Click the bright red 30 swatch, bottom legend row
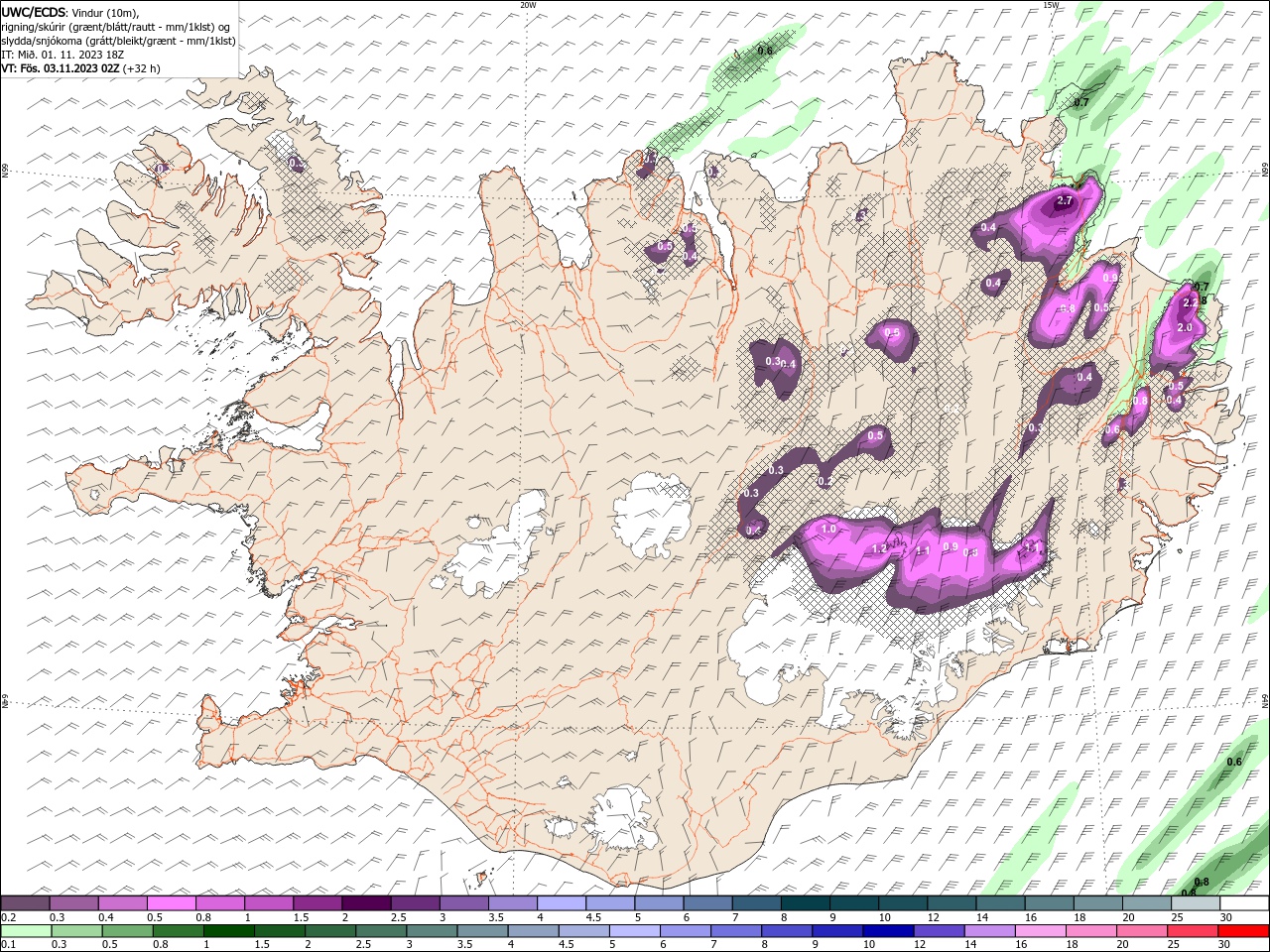The height and width of the screenshot is (952, 1270). (1243, 931)
